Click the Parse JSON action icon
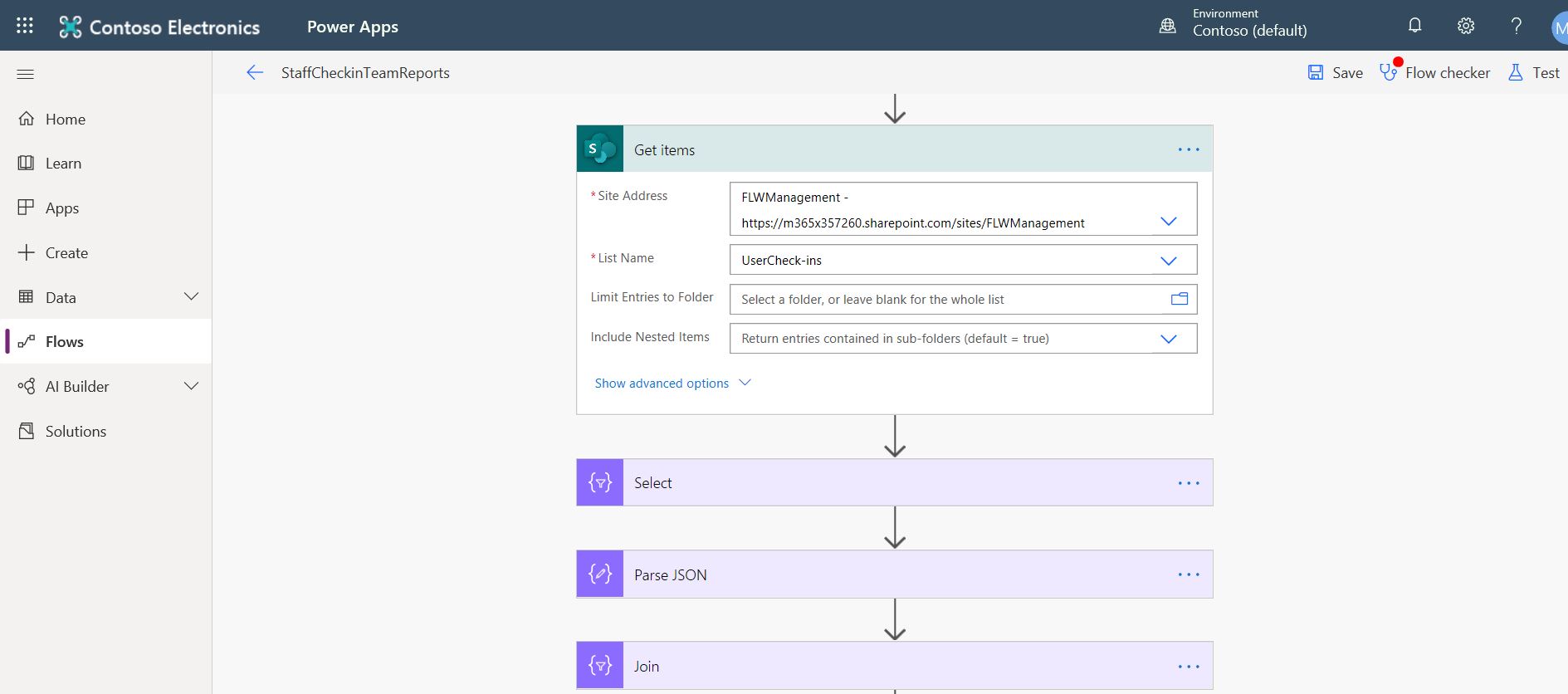 [x=600, y=574]
